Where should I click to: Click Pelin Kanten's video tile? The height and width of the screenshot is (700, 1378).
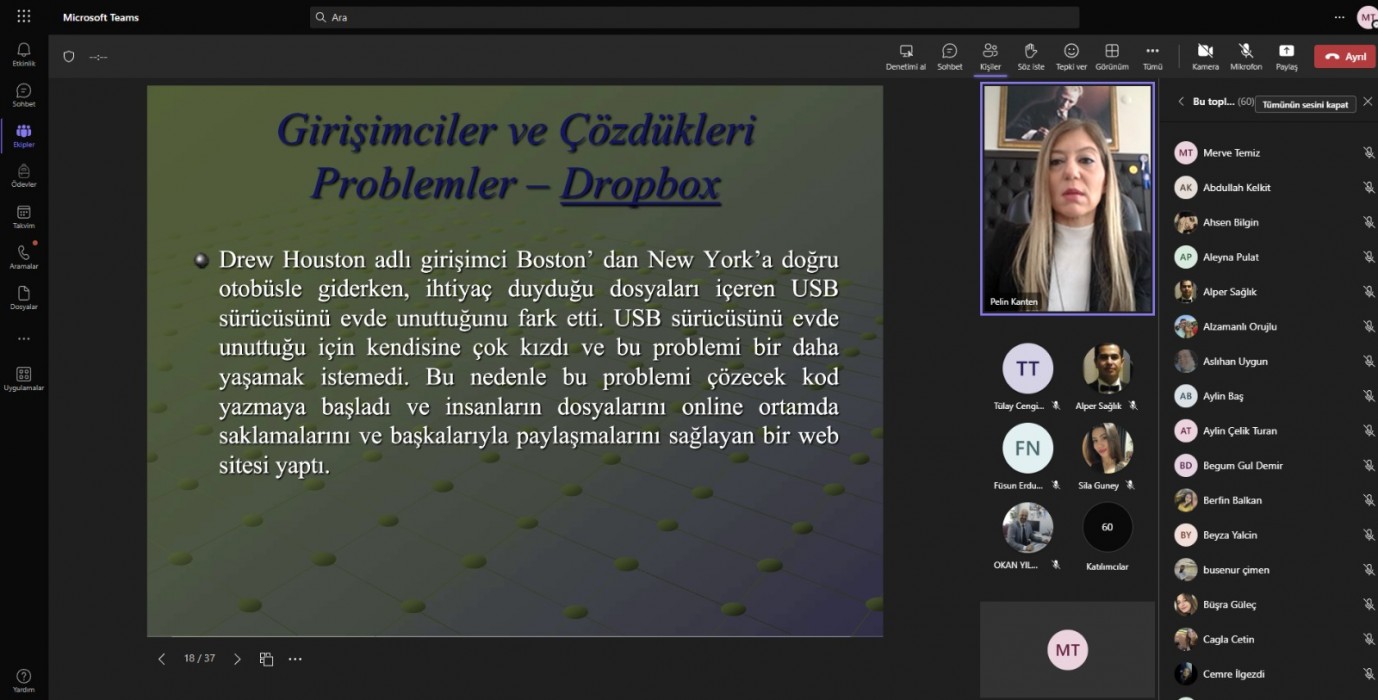pos(1067,199)
